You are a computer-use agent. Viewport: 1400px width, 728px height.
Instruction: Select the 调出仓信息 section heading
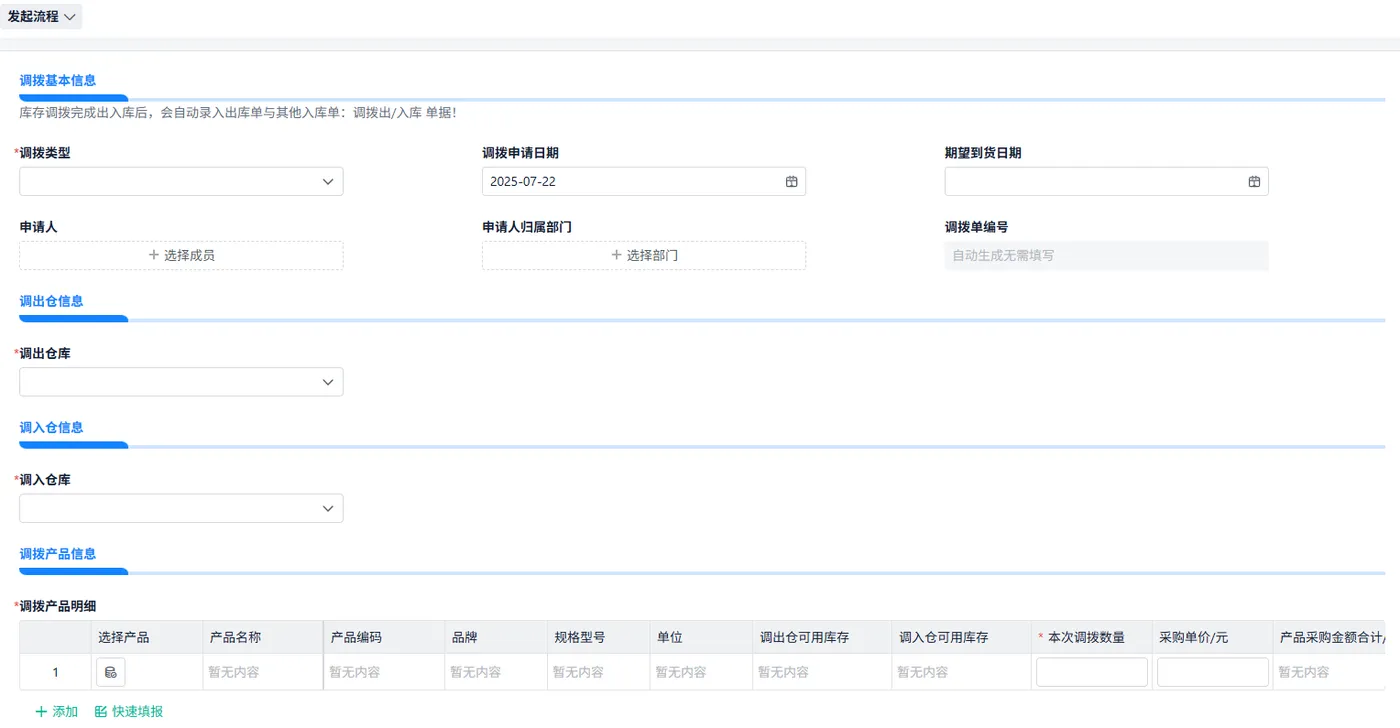tap(52, 301)
